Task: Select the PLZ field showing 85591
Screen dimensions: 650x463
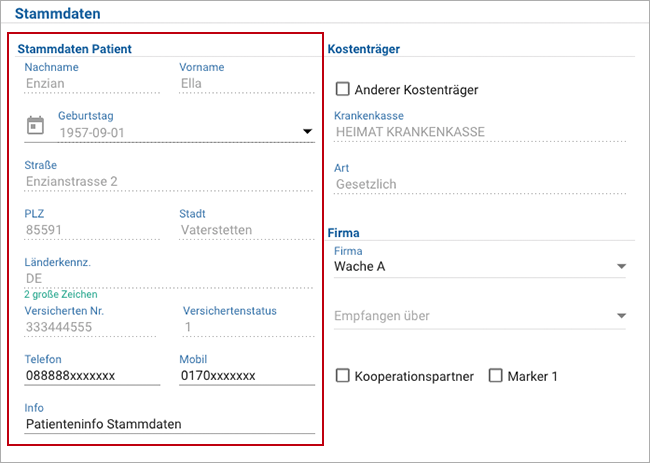Action: pos(92,230)
